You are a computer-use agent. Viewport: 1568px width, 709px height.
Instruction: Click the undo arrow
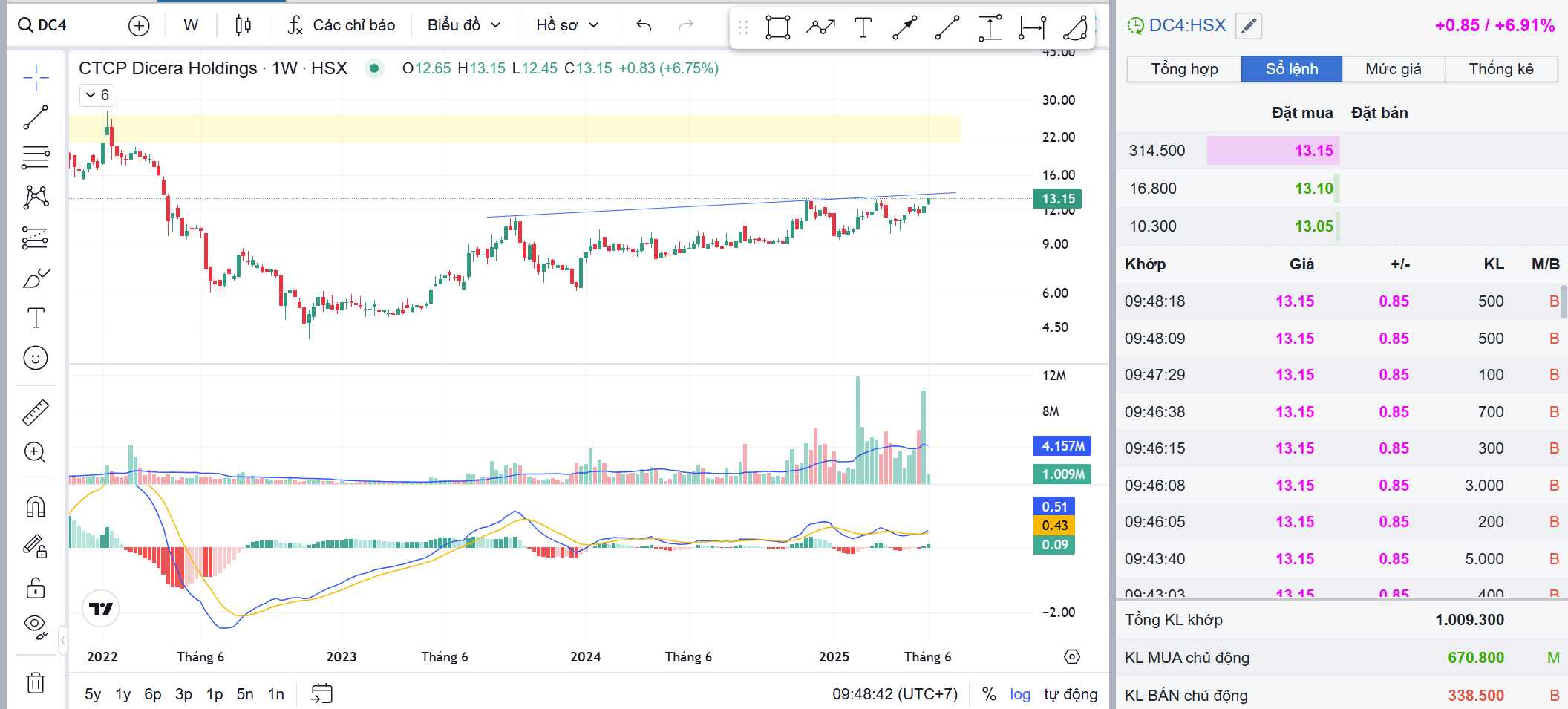tap(644, 26)
